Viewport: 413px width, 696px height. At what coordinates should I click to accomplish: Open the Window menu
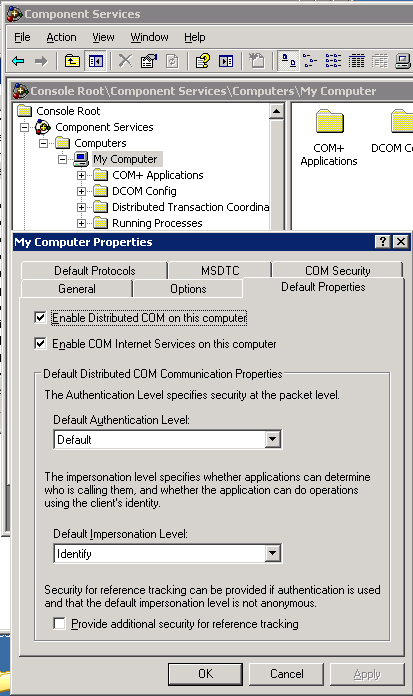click(149, 37)
